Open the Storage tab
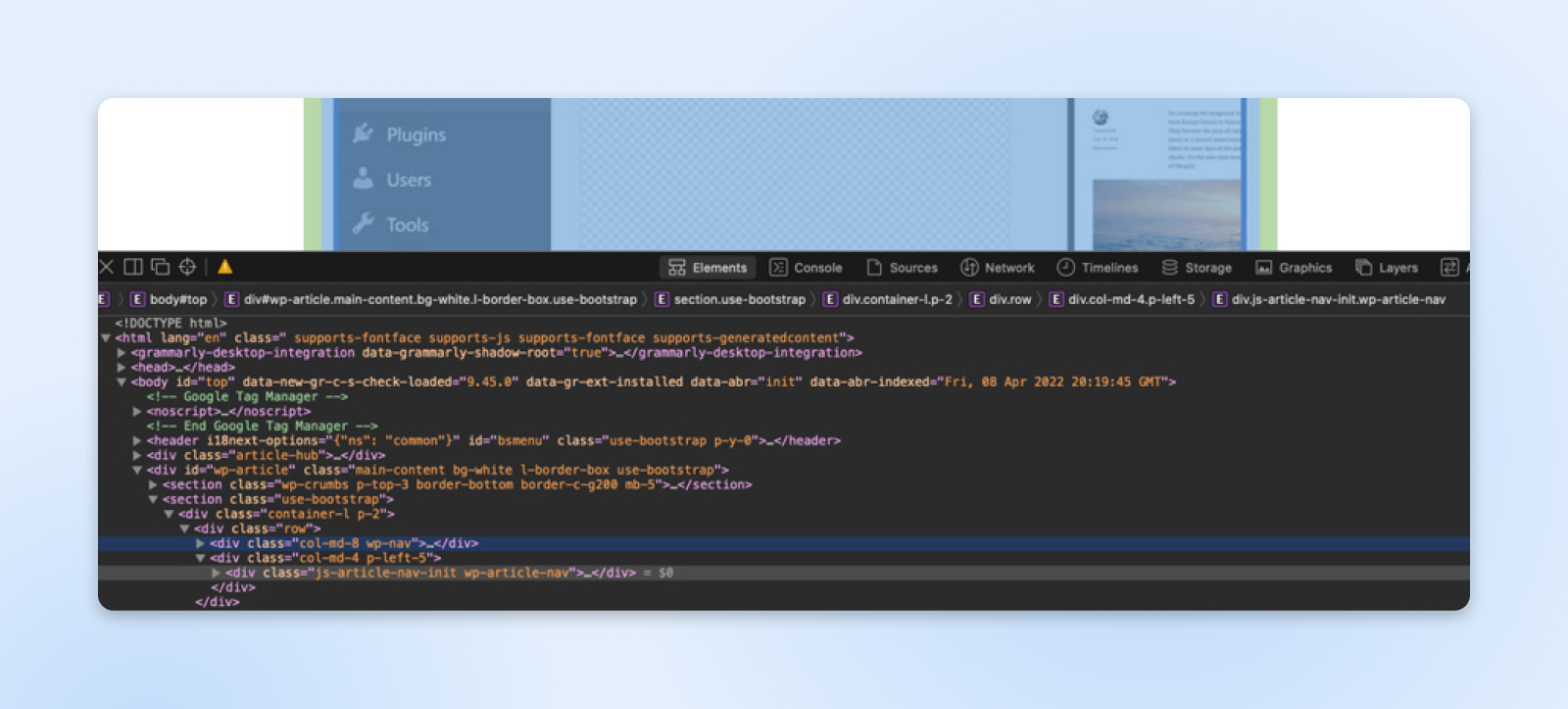This screenshot has height=709, width=1568. pyautogui.click(x=1197, y=268)
